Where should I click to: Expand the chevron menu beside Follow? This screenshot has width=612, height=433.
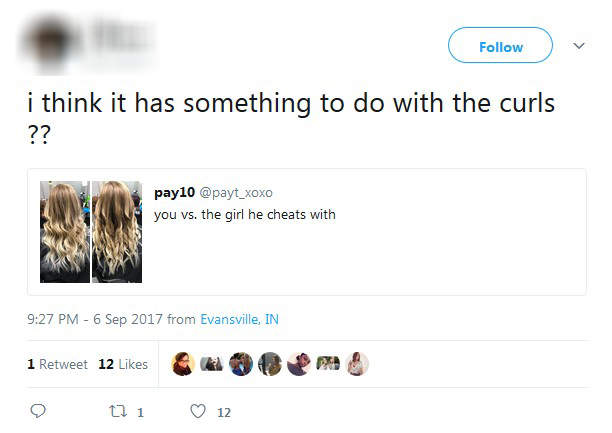577,46
